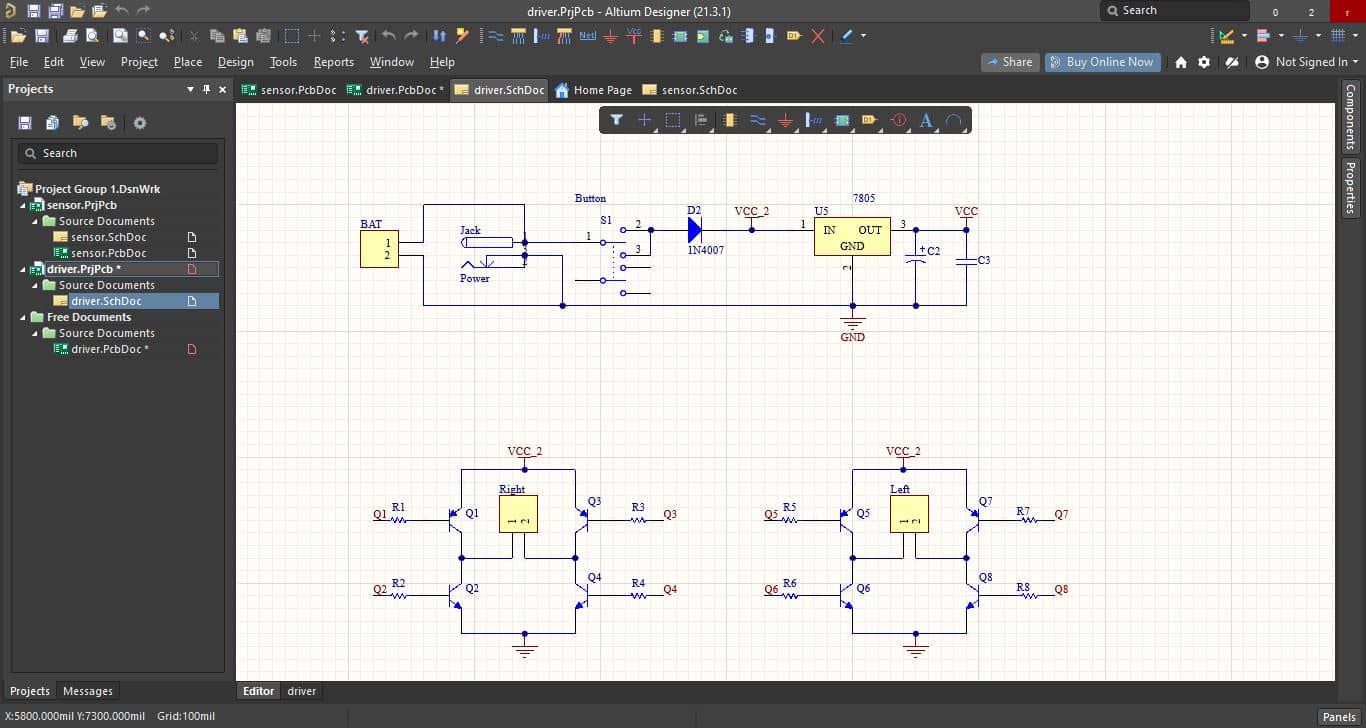Open the grids dropdown at toolbar right end
The height and width of the screenshot is (728, 1366).
(1354, 36)
